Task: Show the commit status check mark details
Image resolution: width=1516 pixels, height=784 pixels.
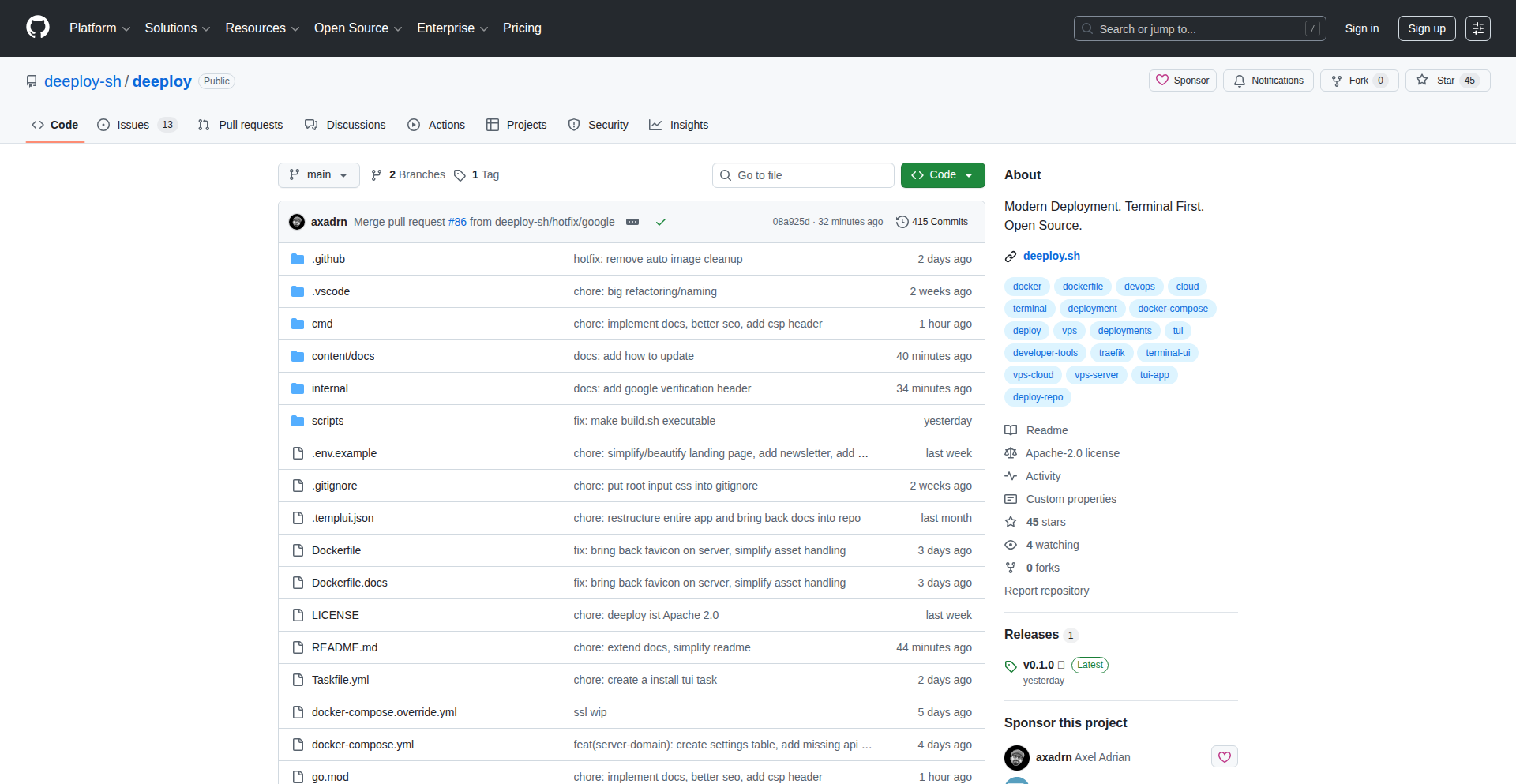Action: (661, 222)
